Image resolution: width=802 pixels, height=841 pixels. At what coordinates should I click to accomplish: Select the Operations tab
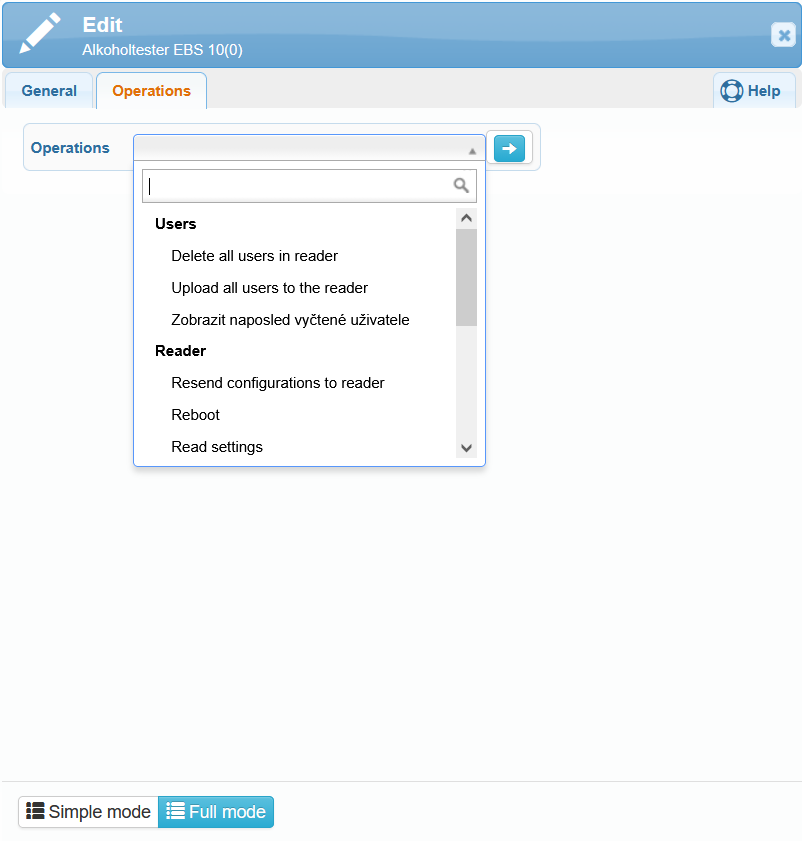pos(151,91)
